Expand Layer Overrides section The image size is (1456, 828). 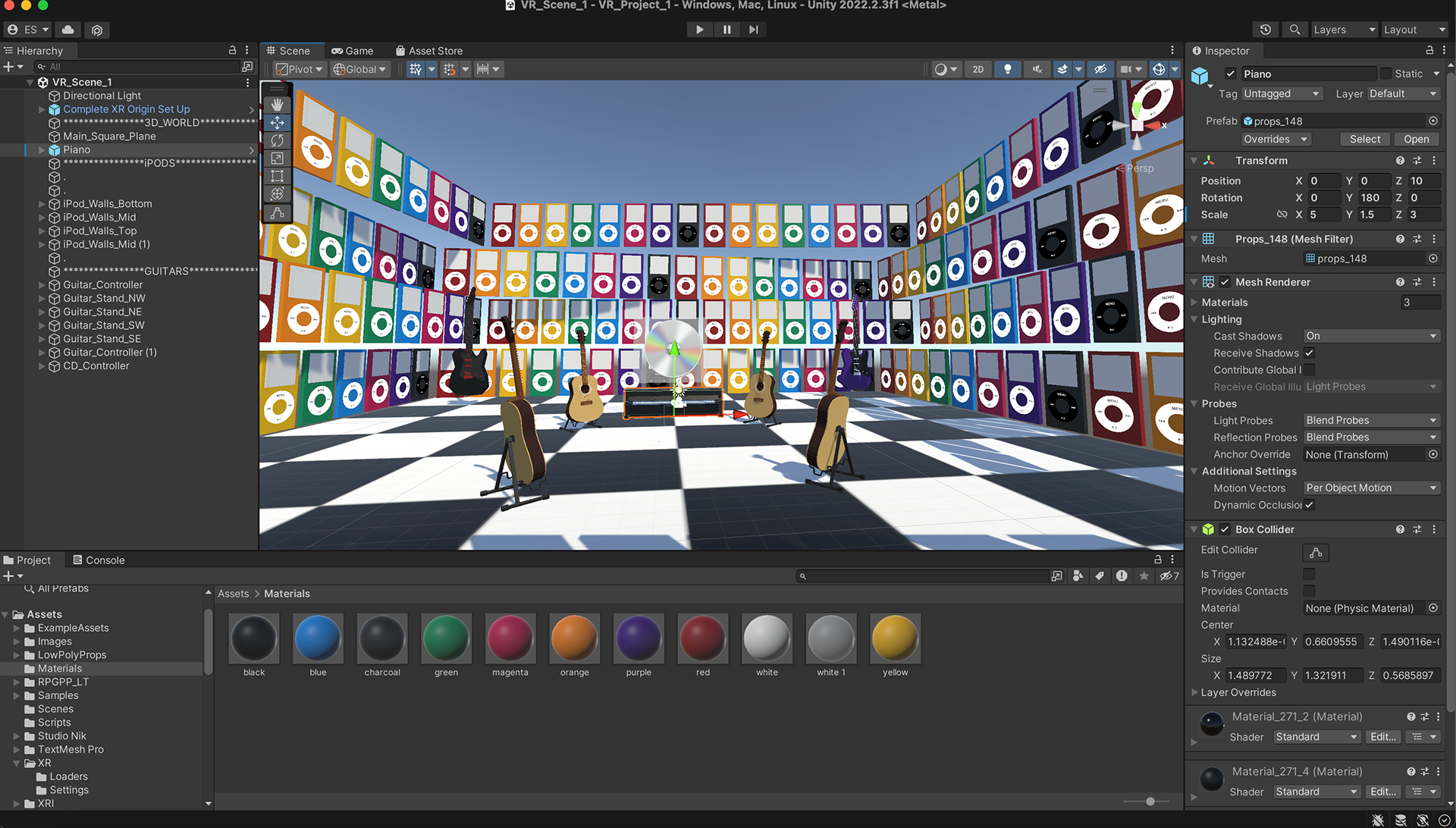click(x=1195, y=692)
